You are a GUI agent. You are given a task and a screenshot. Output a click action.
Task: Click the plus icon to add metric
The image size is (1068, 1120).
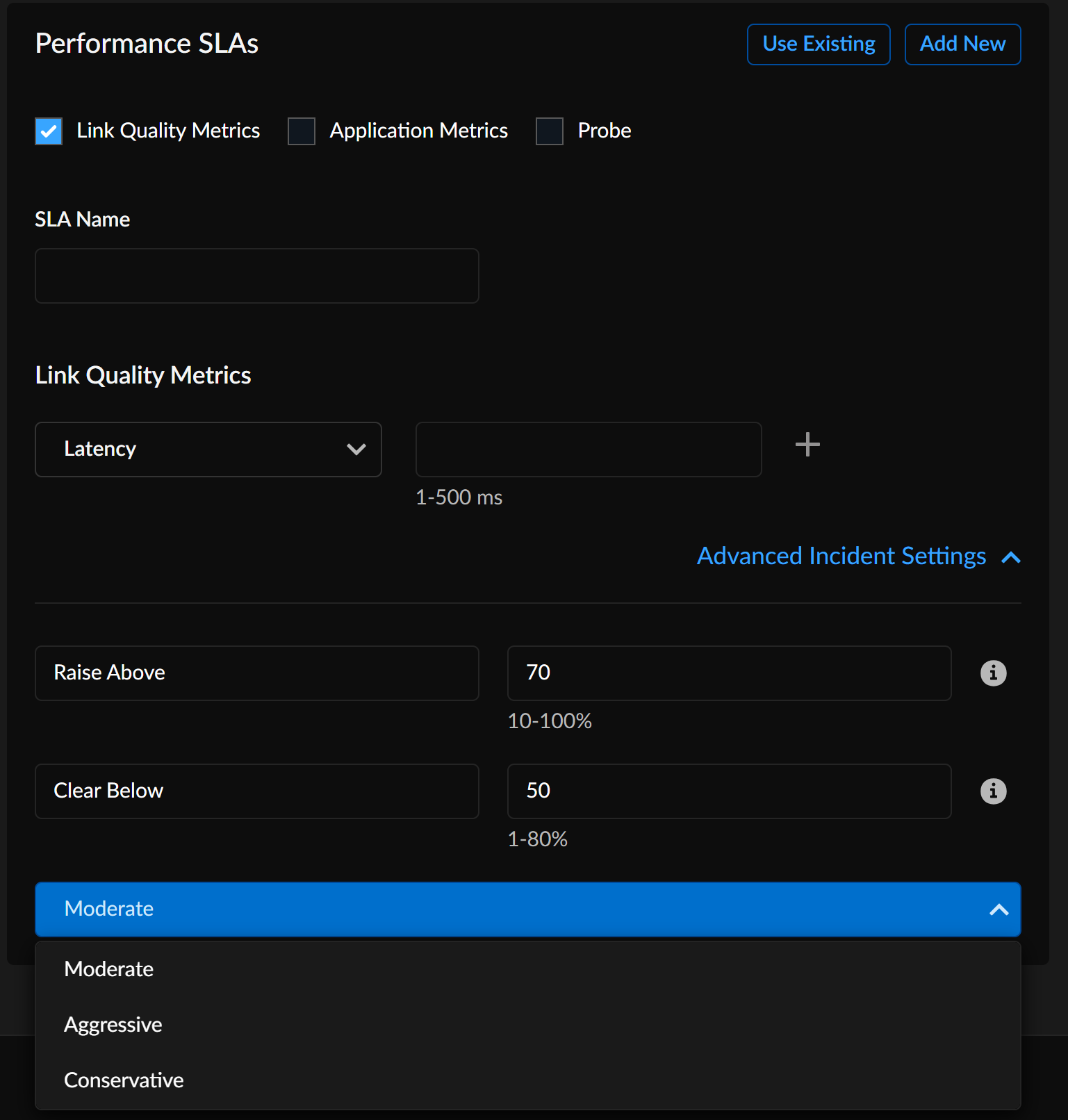tap(807, 445)
